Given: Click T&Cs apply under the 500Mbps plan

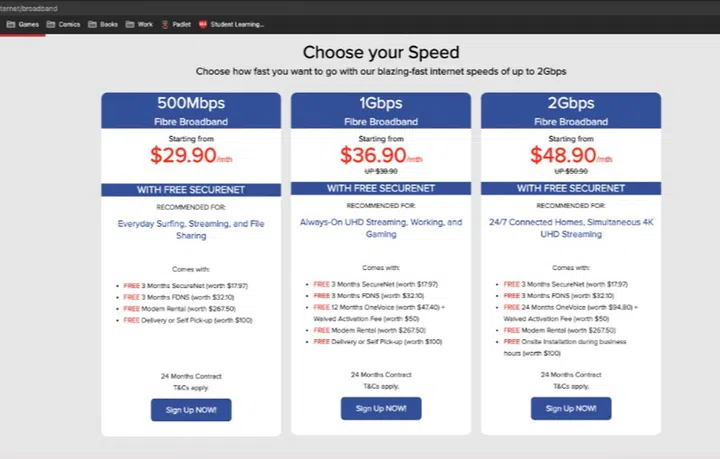Looking at the screenshot, I should coord(191,387).
